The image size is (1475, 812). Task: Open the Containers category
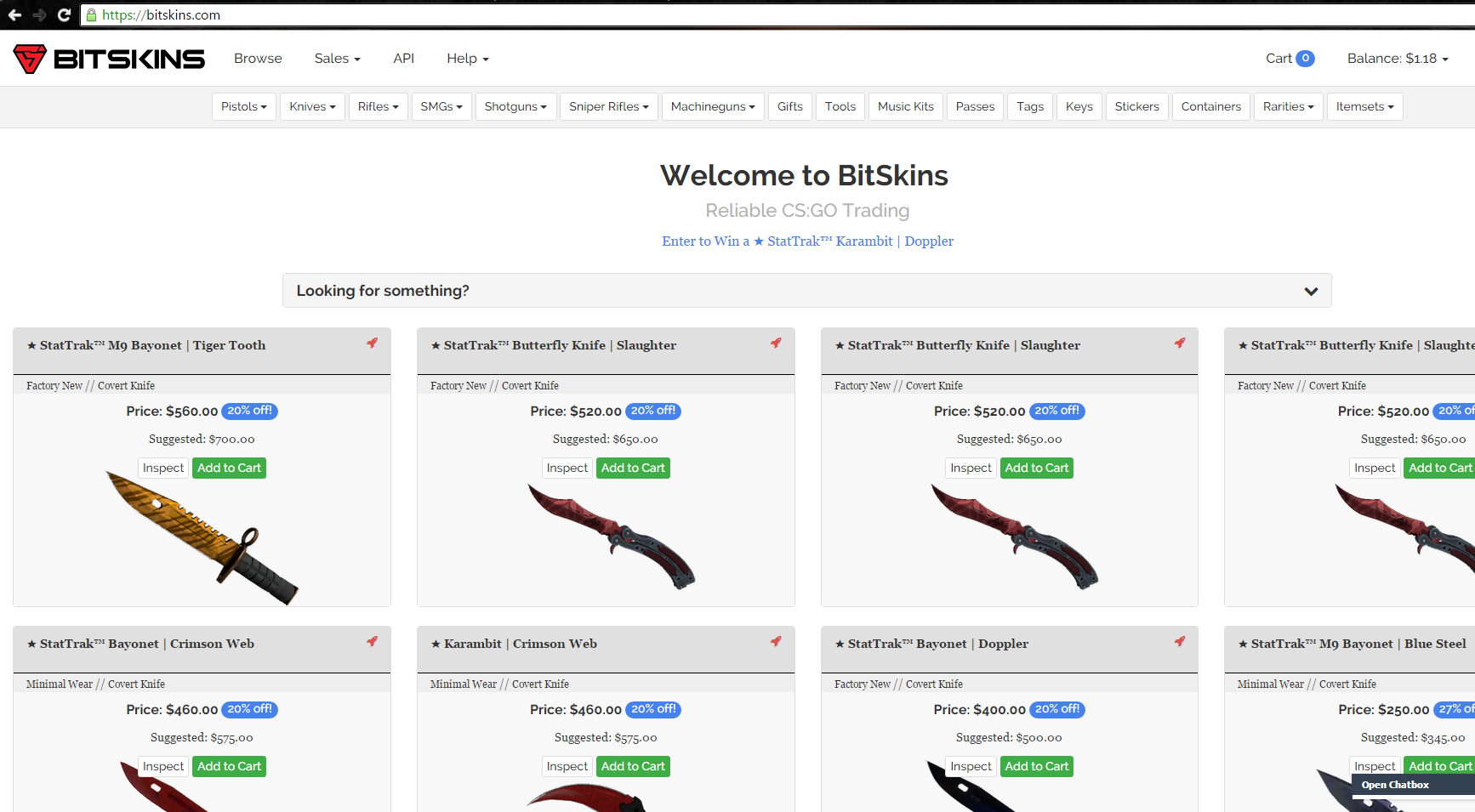pos(1211,106)
